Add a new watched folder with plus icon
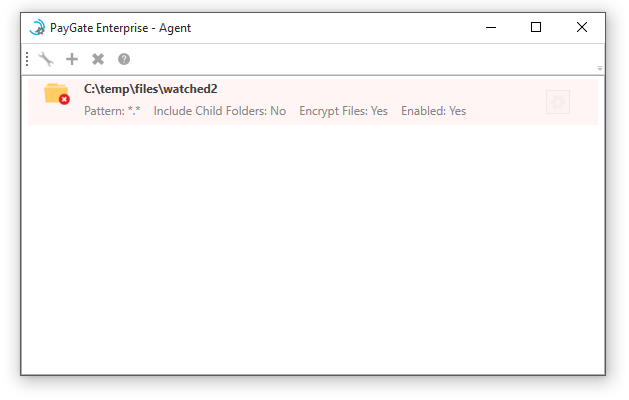Viewport: 629px width, 400px height. click(72, 59)
